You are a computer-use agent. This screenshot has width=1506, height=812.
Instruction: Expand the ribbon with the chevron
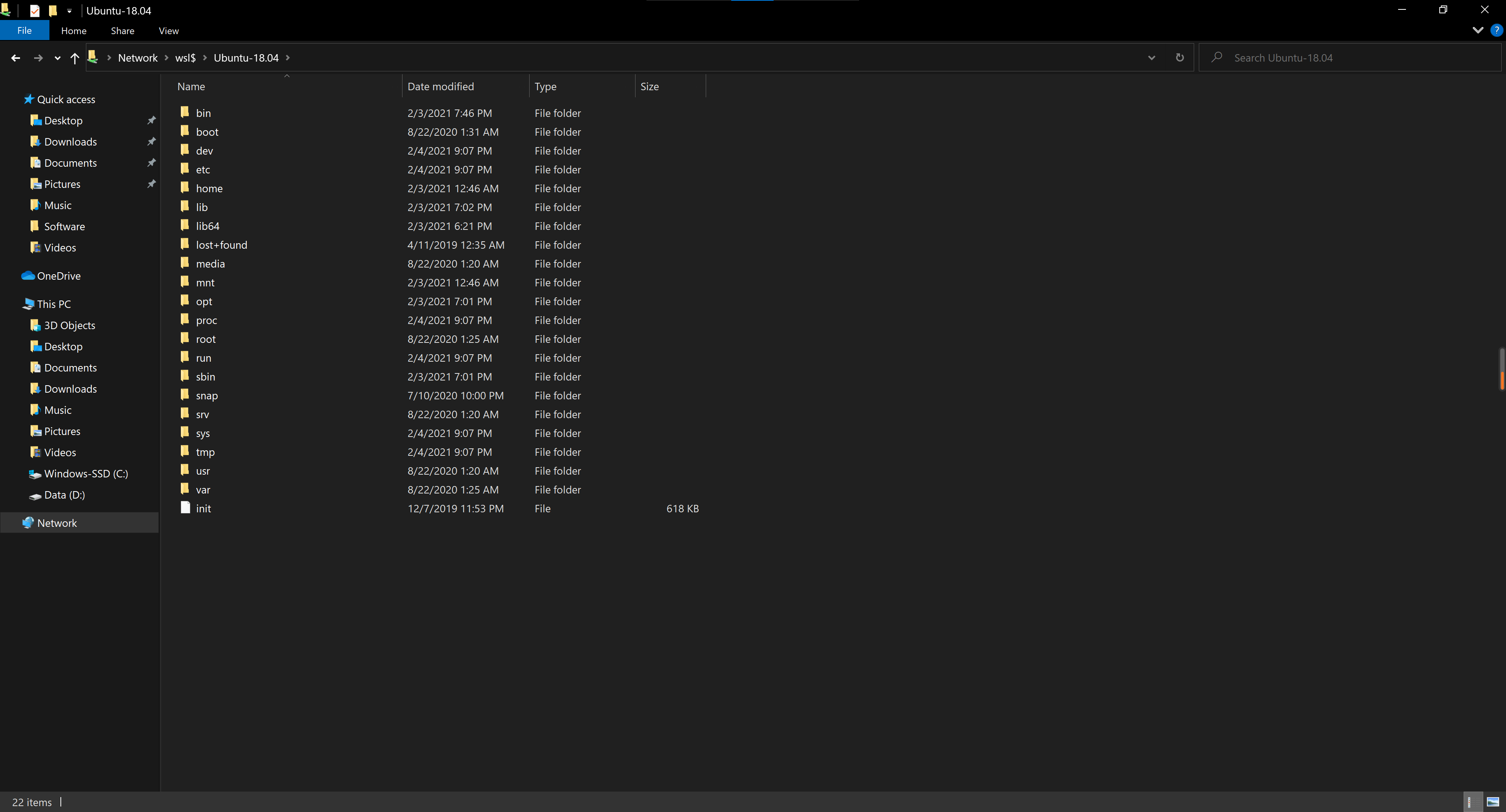click(1477, 30)
